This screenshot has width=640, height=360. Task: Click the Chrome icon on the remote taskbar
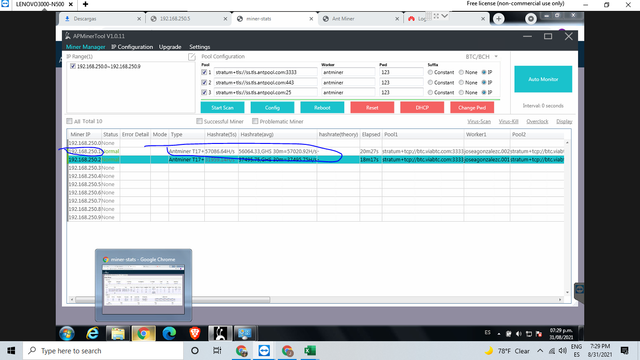[143, 333]
